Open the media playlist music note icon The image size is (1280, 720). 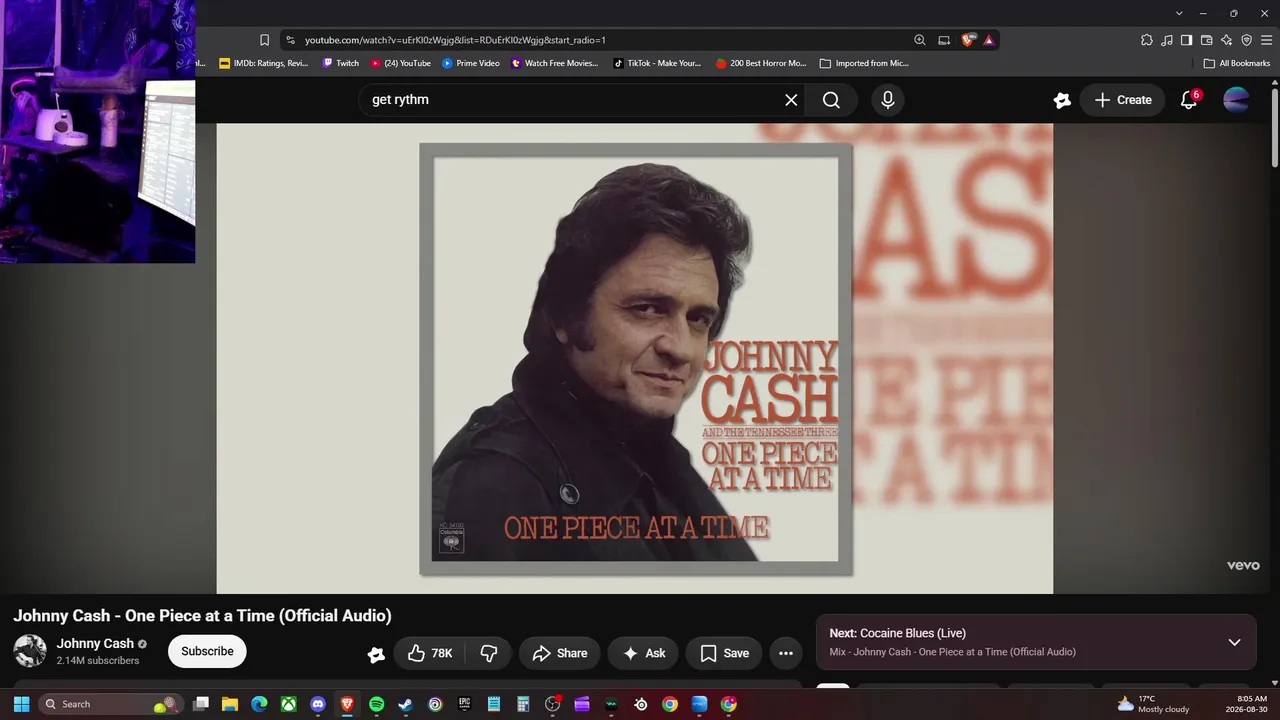coord(1167,40)
